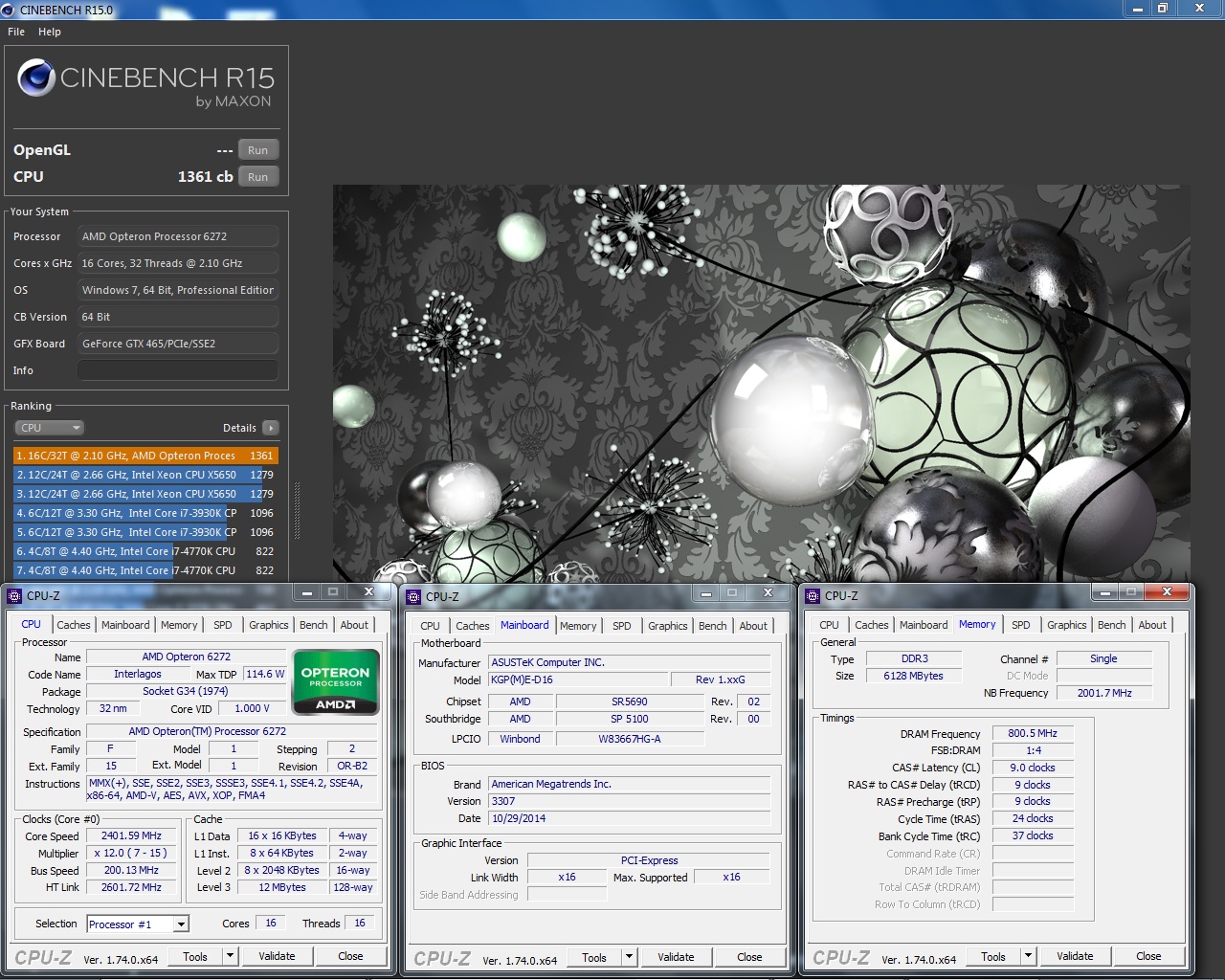Click Tools button in Memory CPU-Z window
This screenshot has width=1225, height=980.
pos(993,956)
